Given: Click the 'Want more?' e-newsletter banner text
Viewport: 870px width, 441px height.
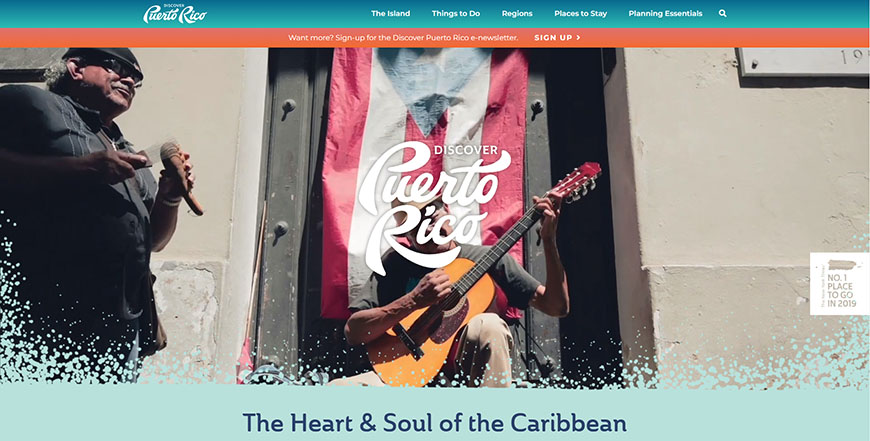Looking at the screenshot, I should point(403,38).
